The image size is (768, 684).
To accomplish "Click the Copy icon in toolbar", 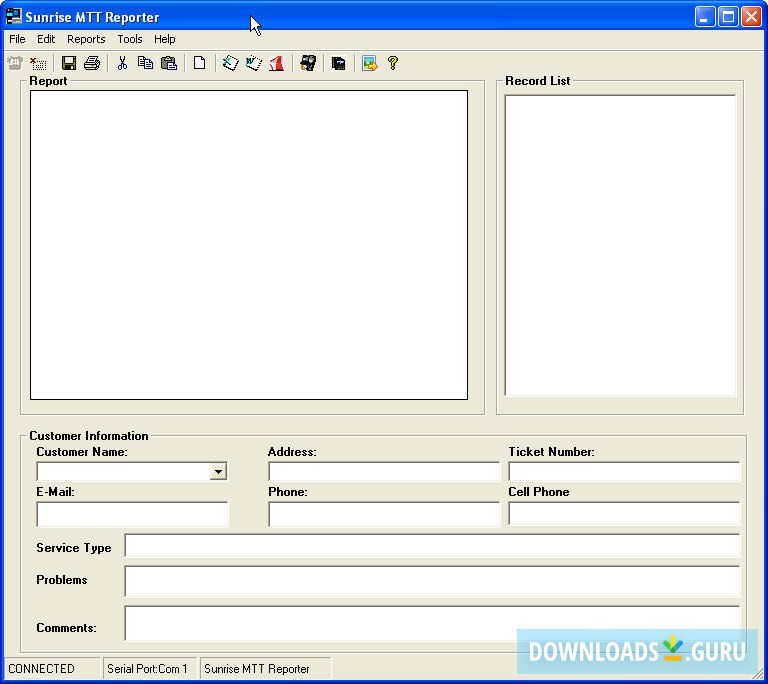I will (145, 63).
